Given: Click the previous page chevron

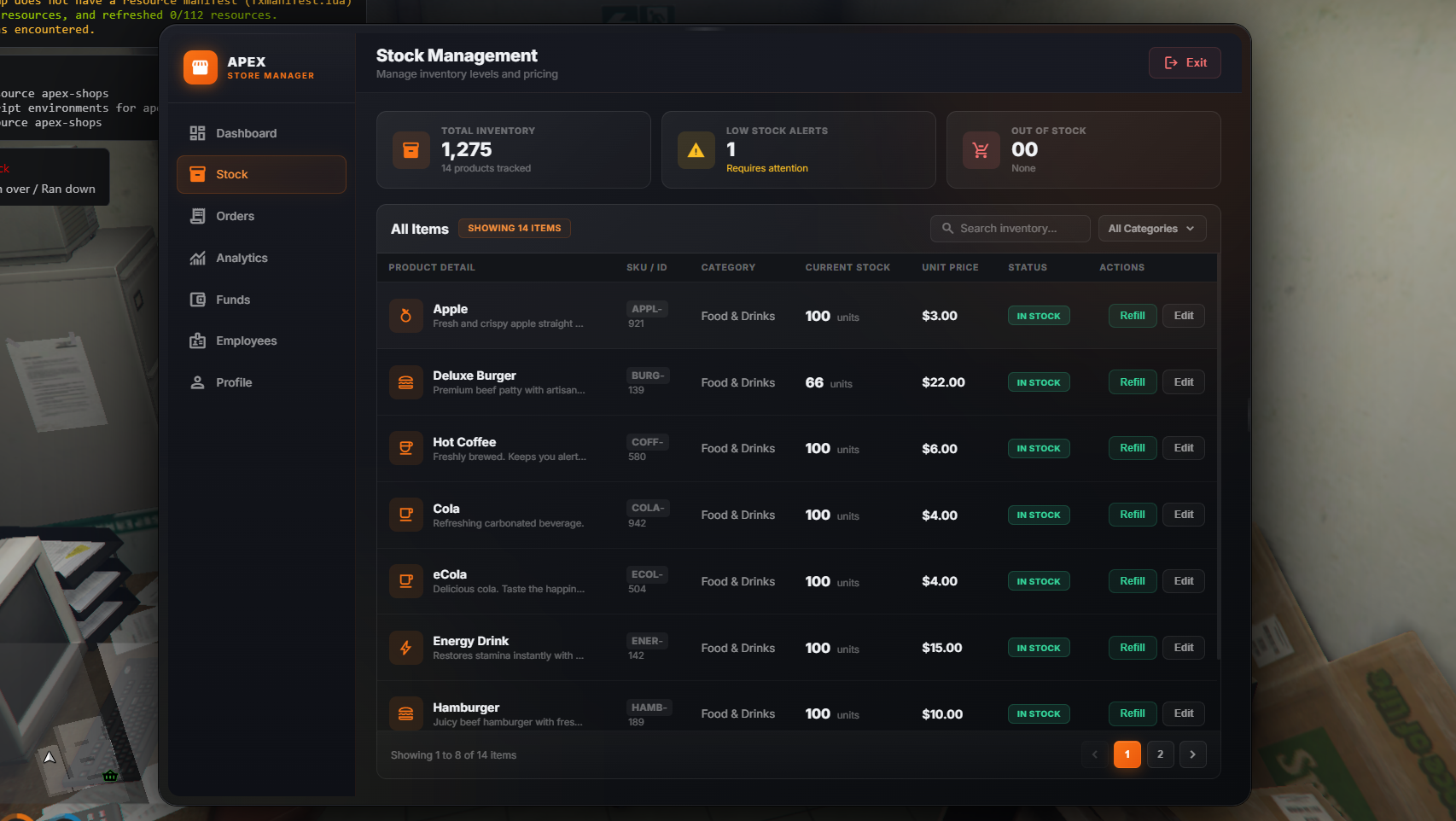Looking at the screenshot, I should click(1095, 754).
